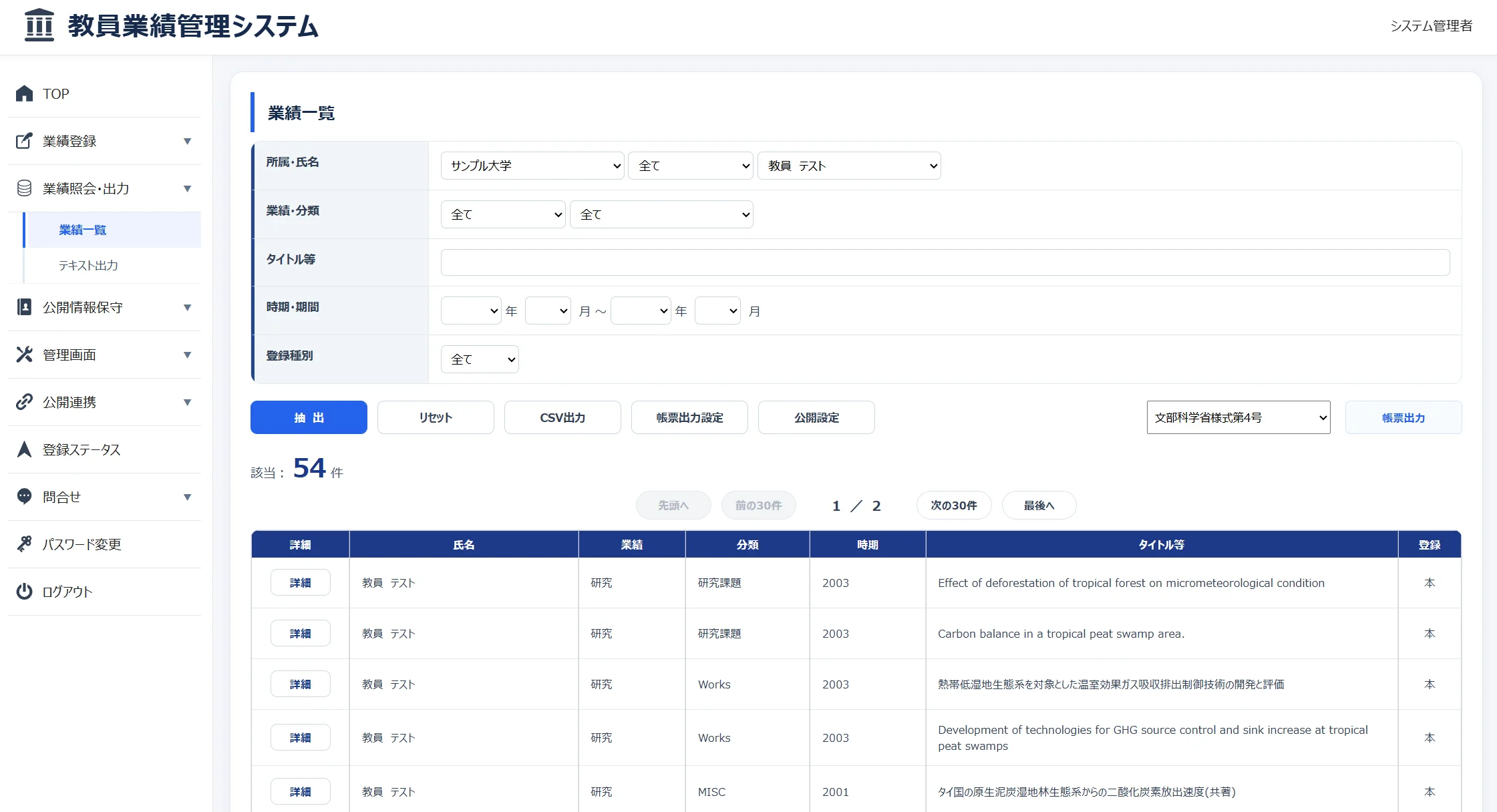The height and width of the screenshot is (812, 1497).
Task: Select 業績一覧 in the sidebar submenu
Action: pos(112,230)
